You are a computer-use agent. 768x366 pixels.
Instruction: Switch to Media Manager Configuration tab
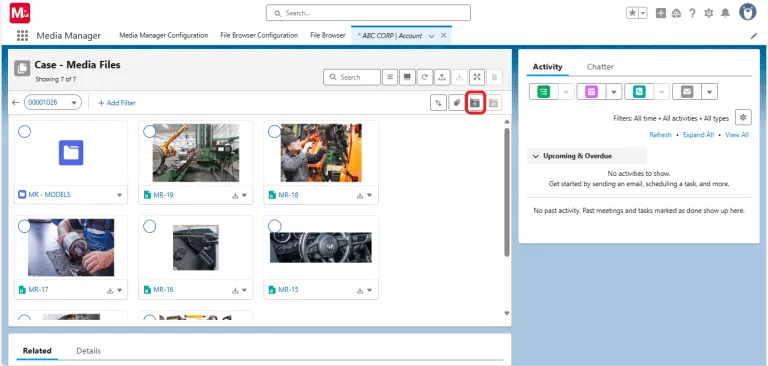[x=164, y=35]
